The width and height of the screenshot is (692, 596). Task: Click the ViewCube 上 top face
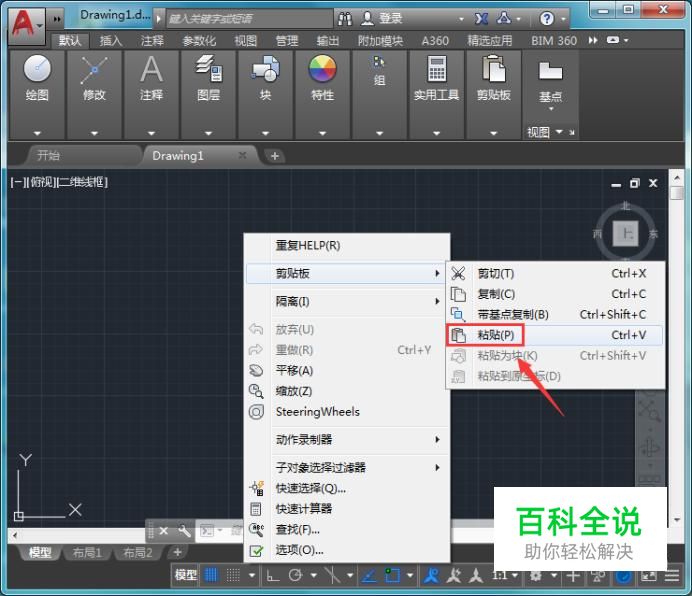(626, 233)
